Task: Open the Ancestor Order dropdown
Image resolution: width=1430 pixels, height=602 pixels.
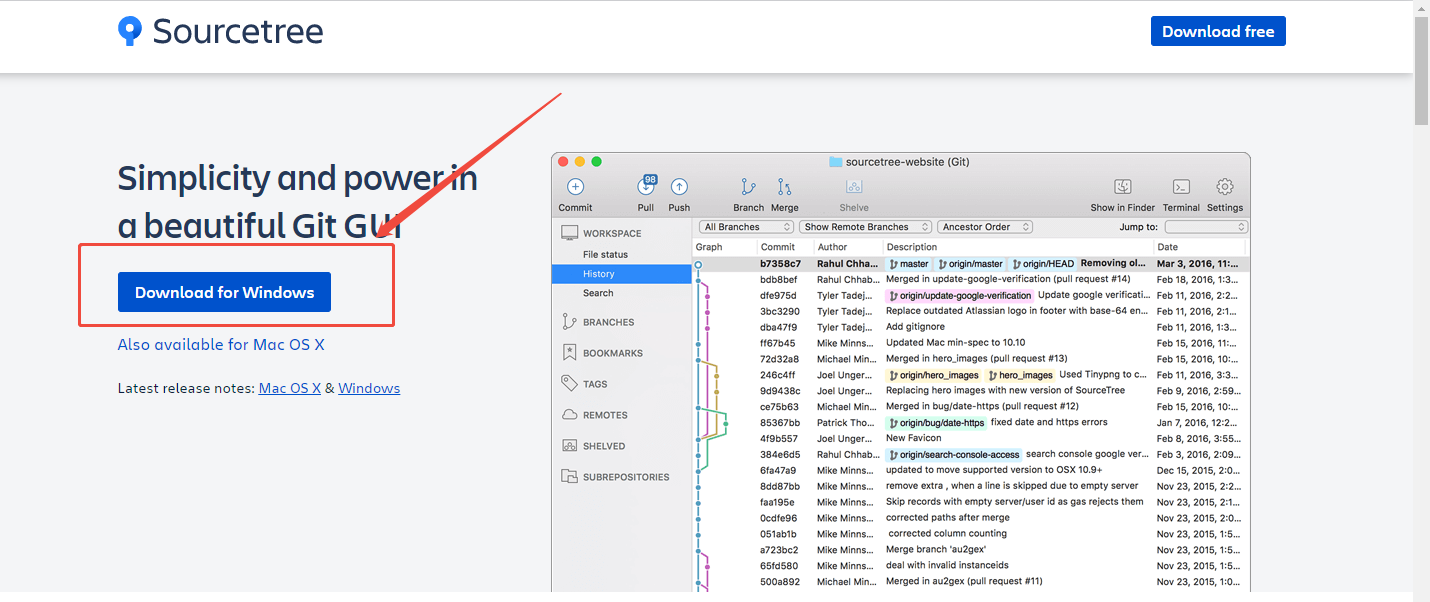Action: (x=986, y=227)
